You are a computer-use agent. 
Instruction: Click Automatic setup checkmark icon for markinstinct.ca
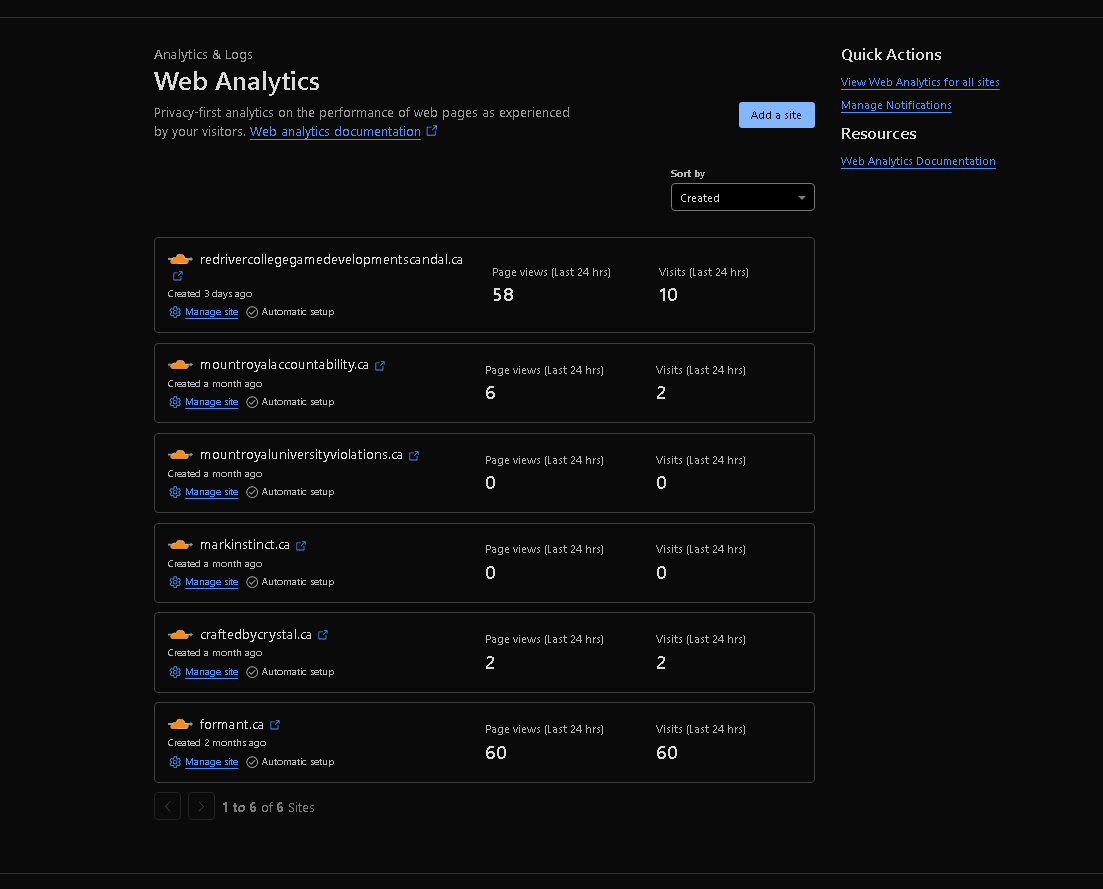point(252,582)
